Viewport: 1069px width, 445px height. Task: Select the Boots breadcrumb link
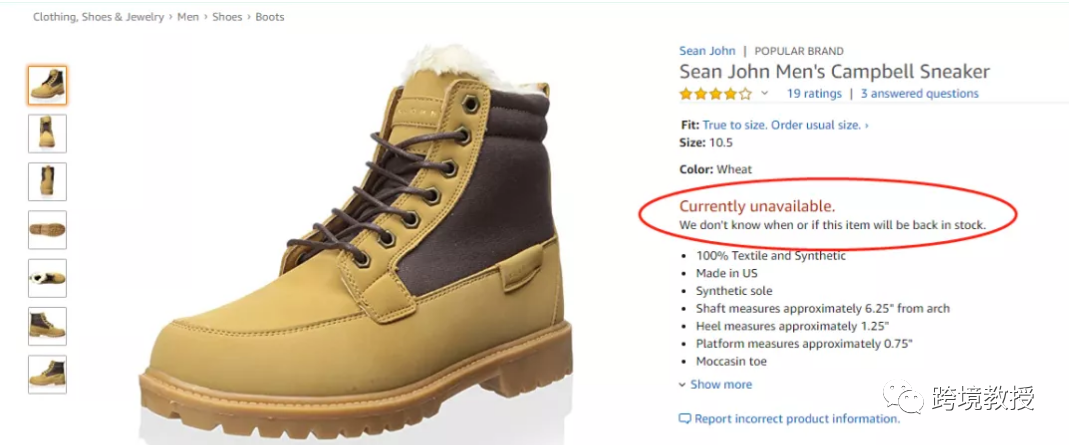point(270,17)
